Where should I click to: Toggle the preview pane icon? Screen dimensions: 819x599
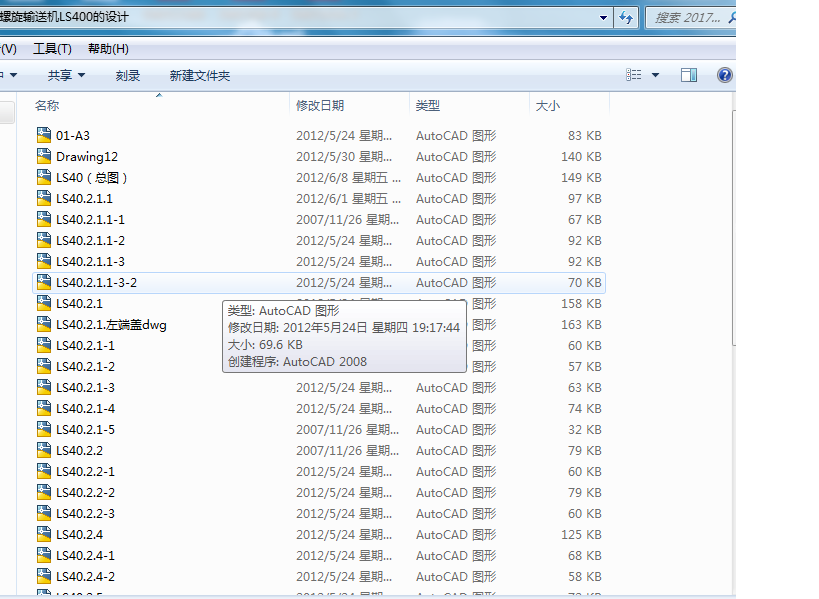(x=689, y=75)
